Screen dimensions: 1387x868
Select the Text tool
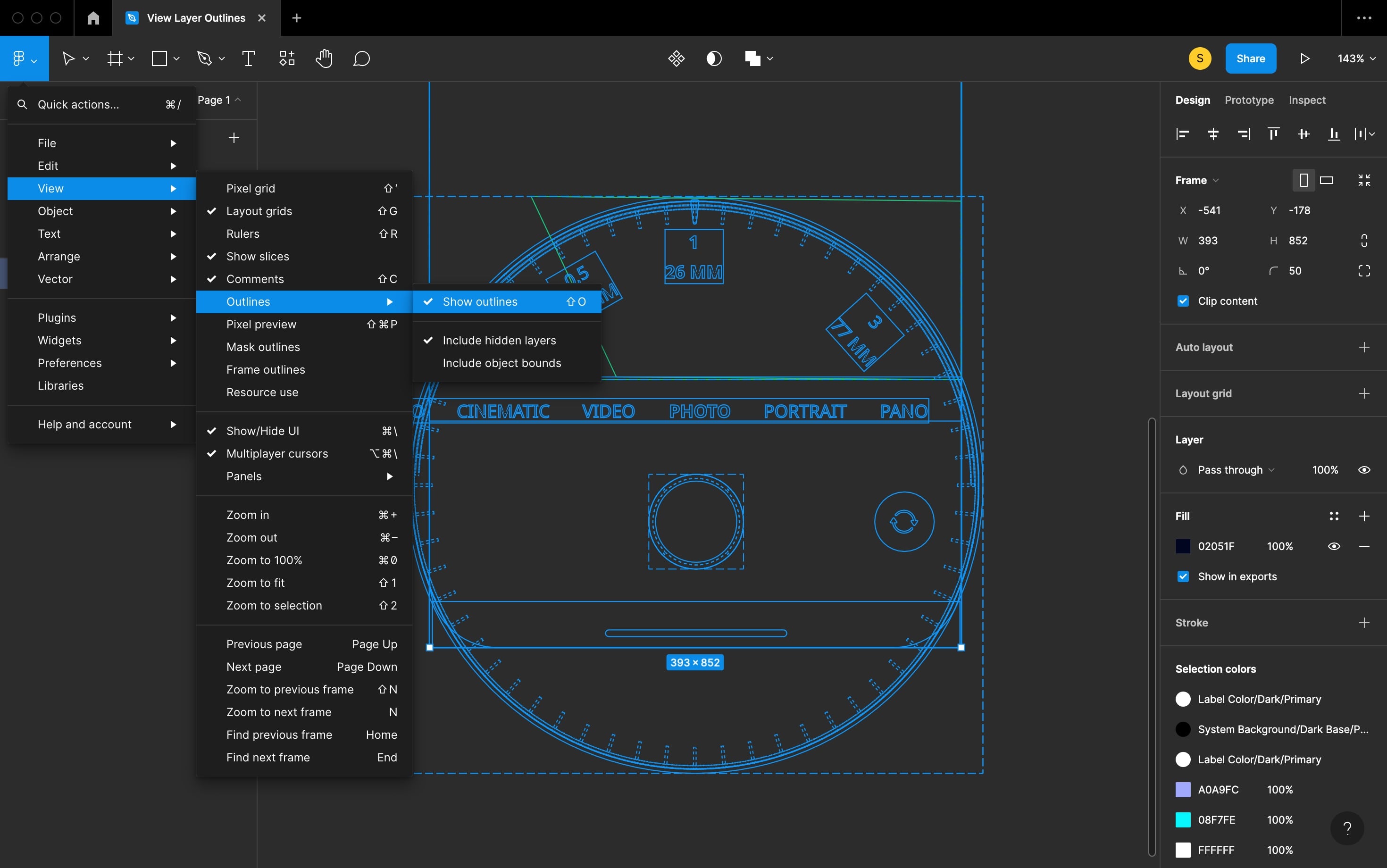(248, 58)
